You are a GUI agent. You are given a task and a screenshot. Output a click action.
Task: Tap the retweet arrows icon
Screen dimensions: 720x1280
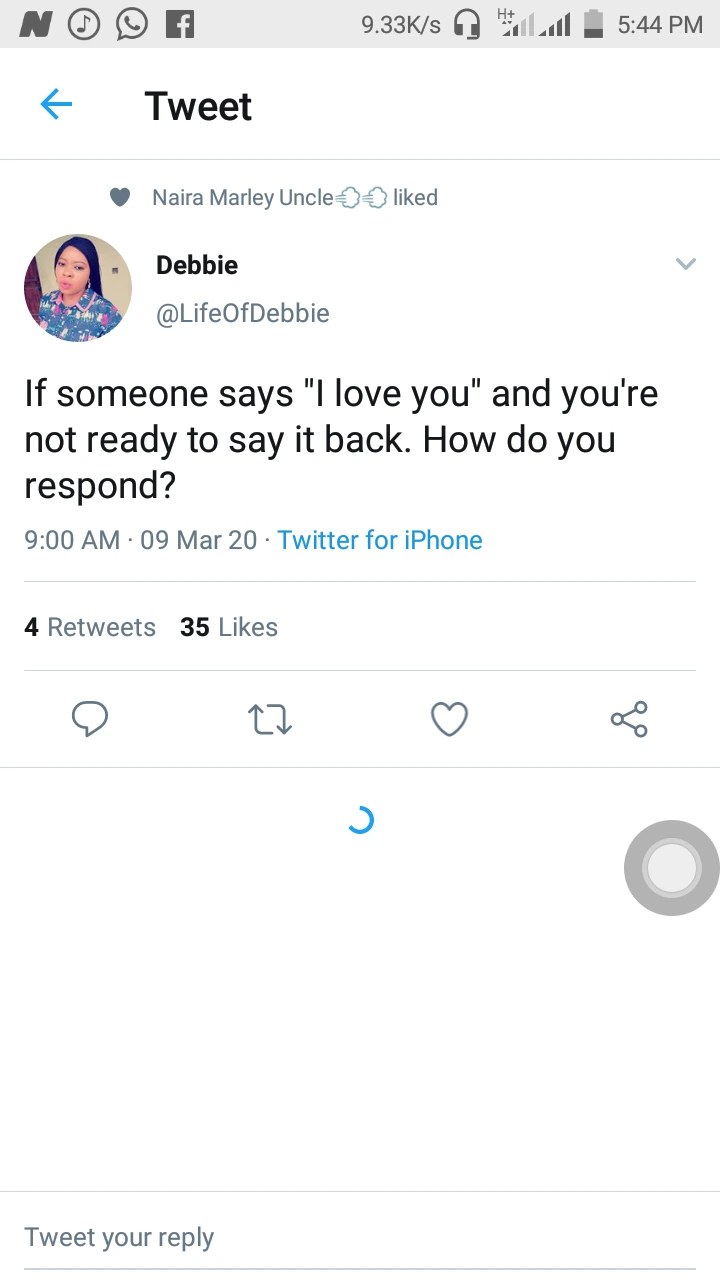click(270, 718)
